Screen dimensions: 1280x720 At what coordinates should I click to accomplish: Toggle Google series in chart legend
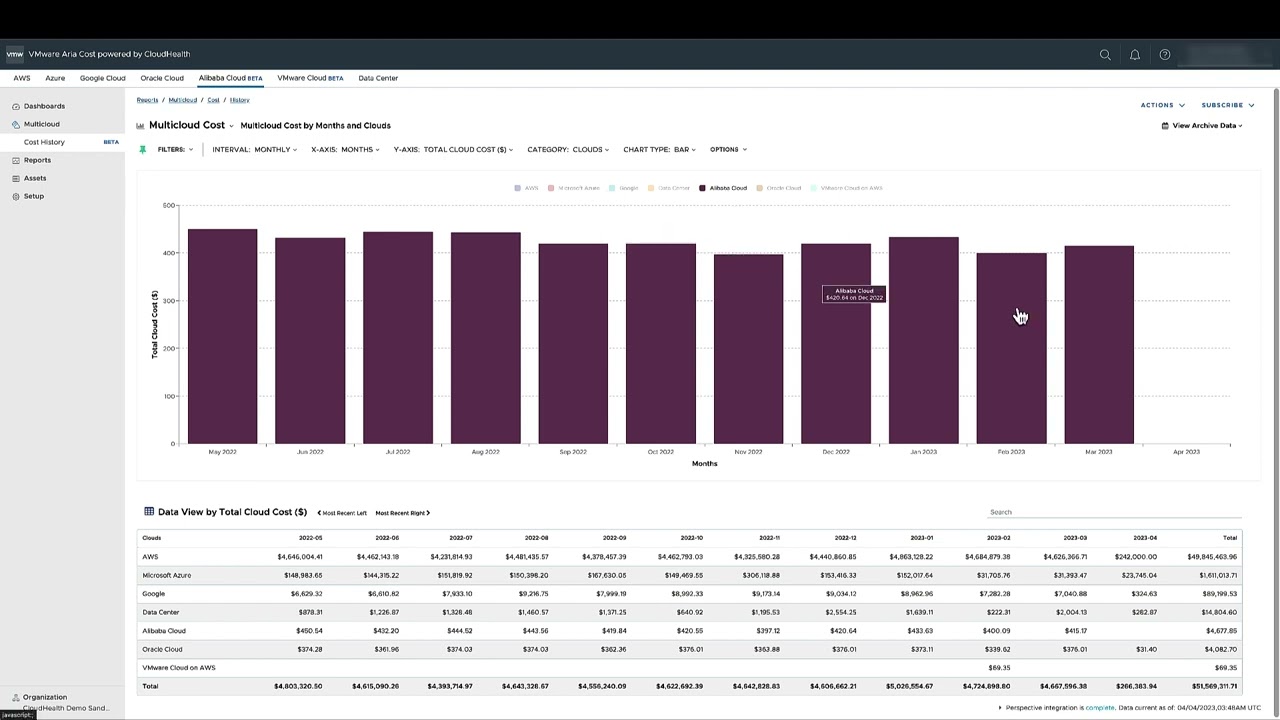click(x=623, y=188)
